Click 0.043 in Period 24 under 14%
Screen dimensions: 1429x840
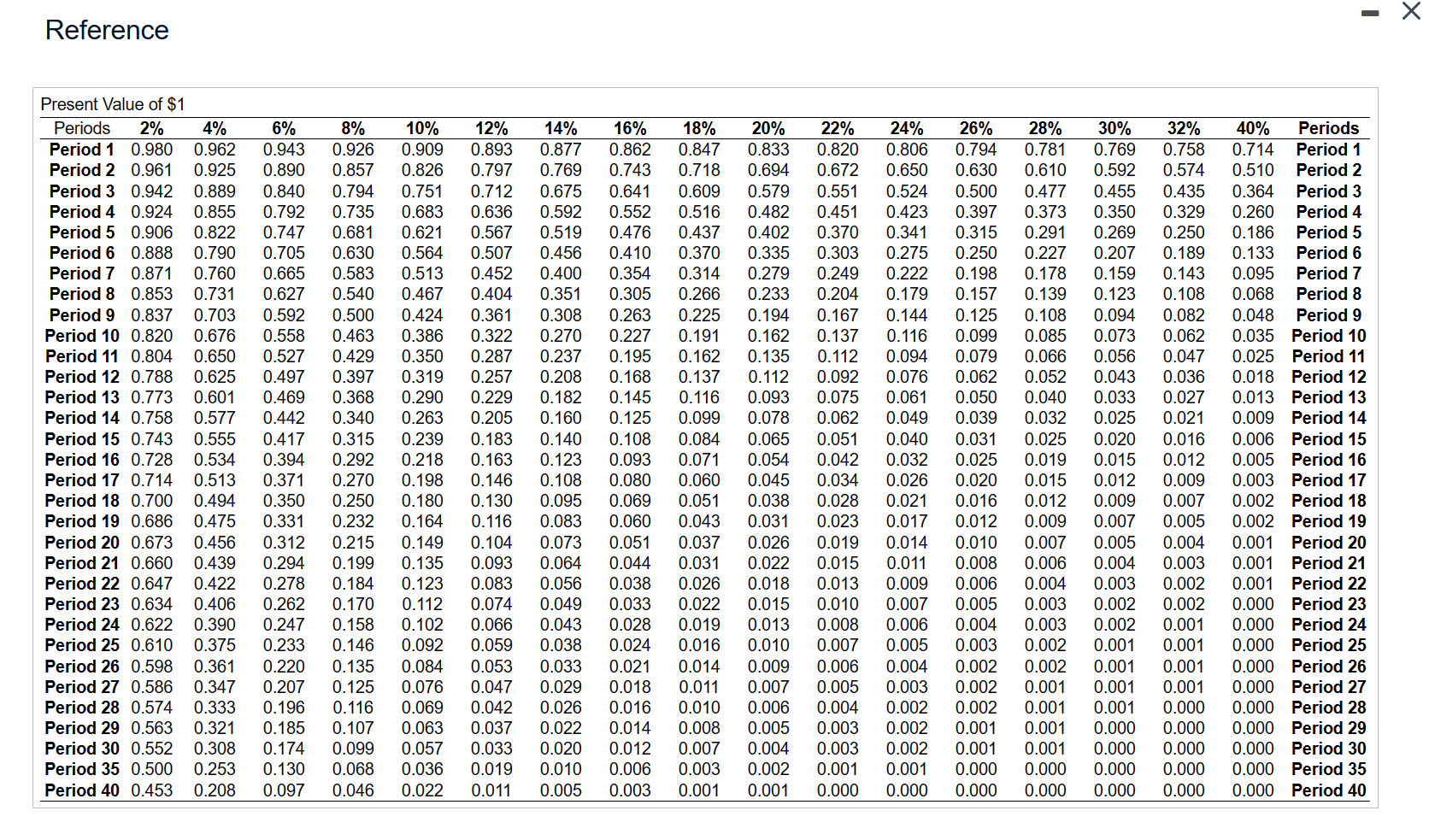[561, 625]
